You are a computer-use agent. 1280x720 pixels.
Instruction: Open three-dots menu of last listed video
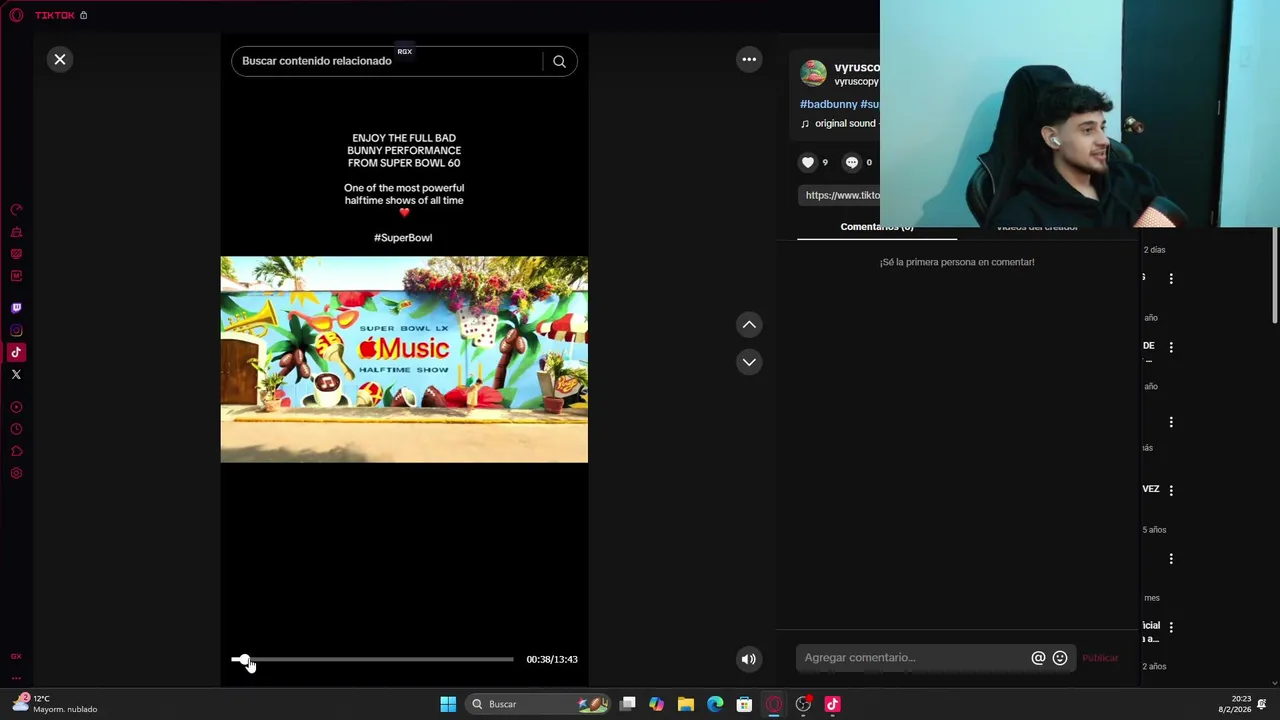(1171, 627)
